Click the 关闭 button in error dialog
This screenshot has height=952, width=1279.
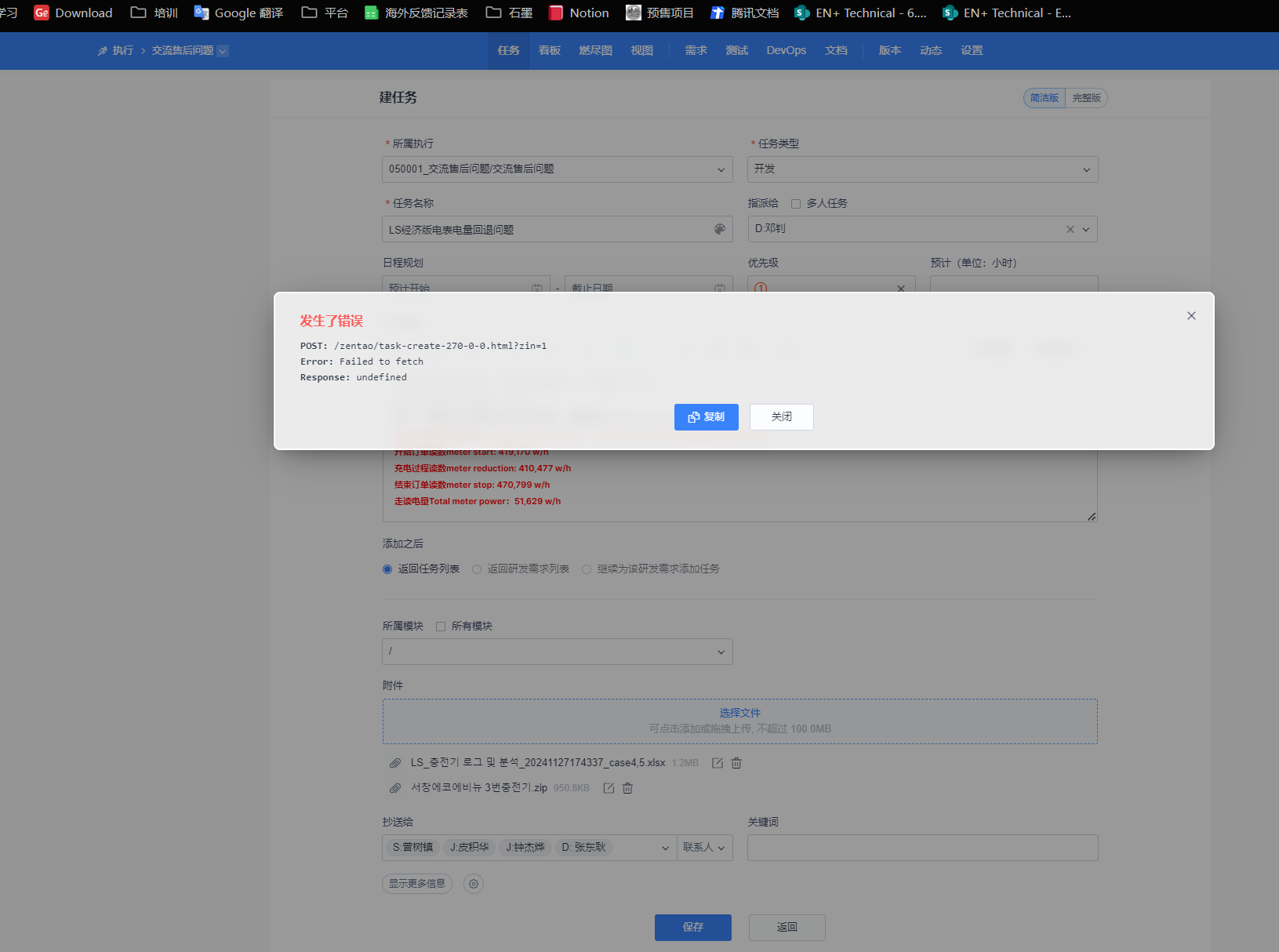click(x=782, y=417)
